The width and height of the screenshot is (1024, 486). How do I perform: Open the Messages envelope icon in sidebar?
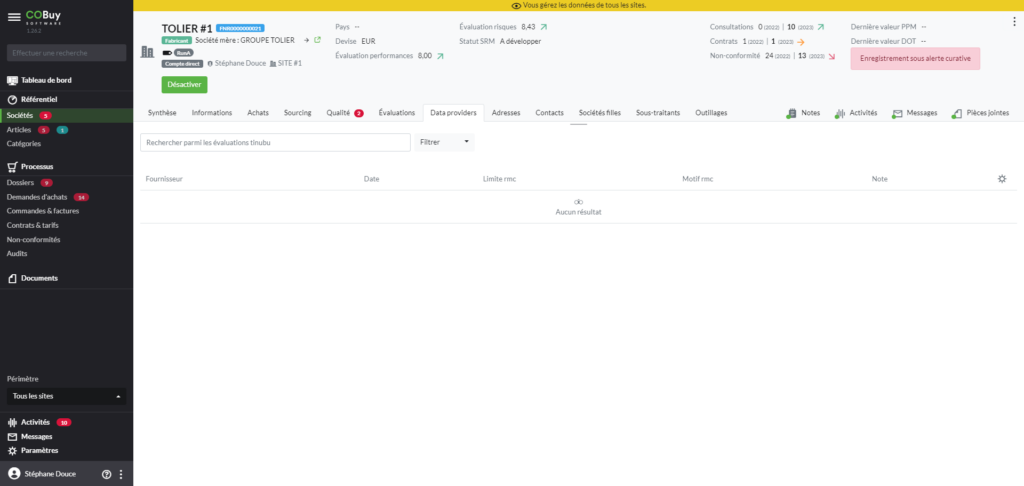(x=13, y=437)
